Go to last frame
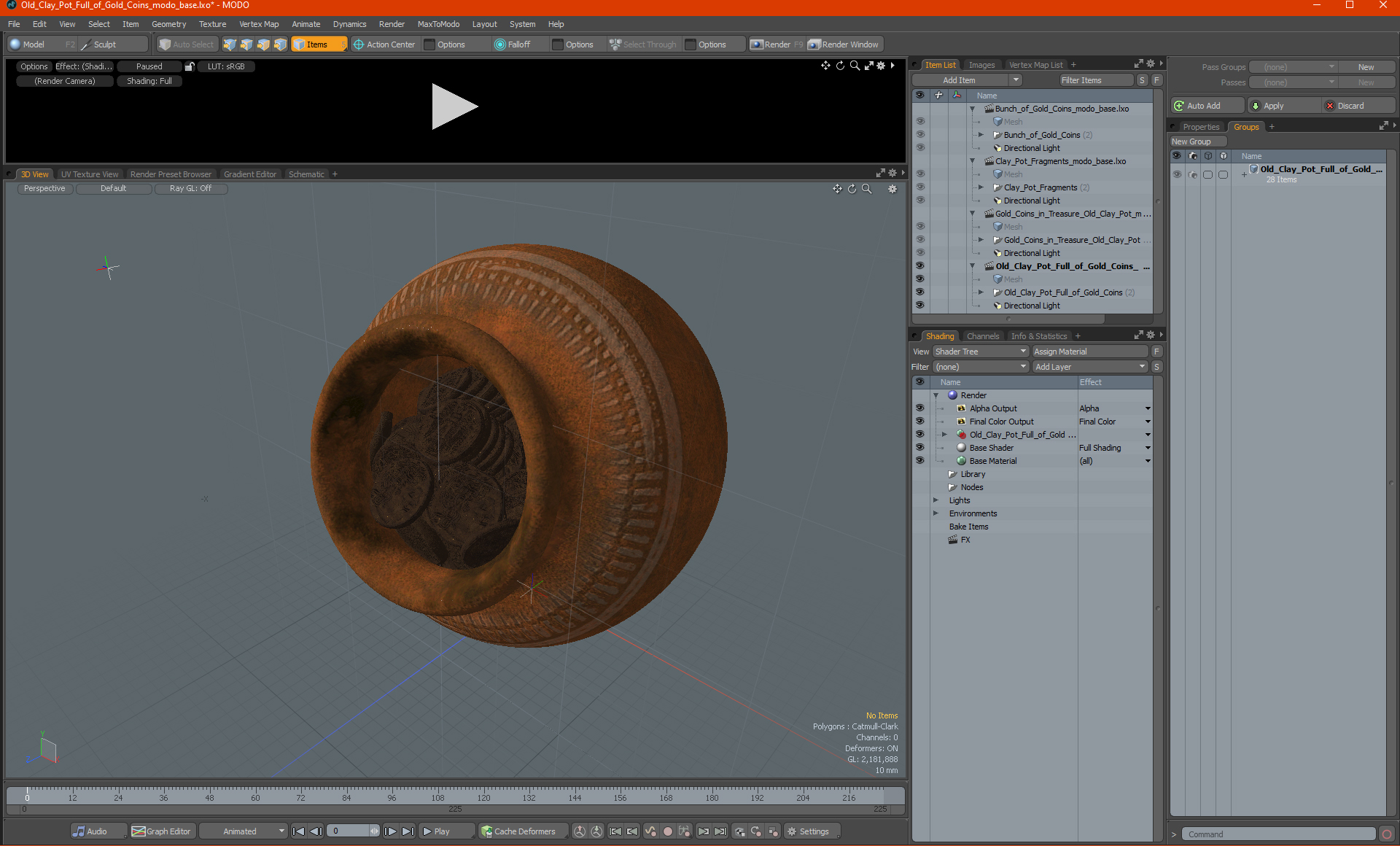The image size is (1400, 846). (x=408, y=831)
